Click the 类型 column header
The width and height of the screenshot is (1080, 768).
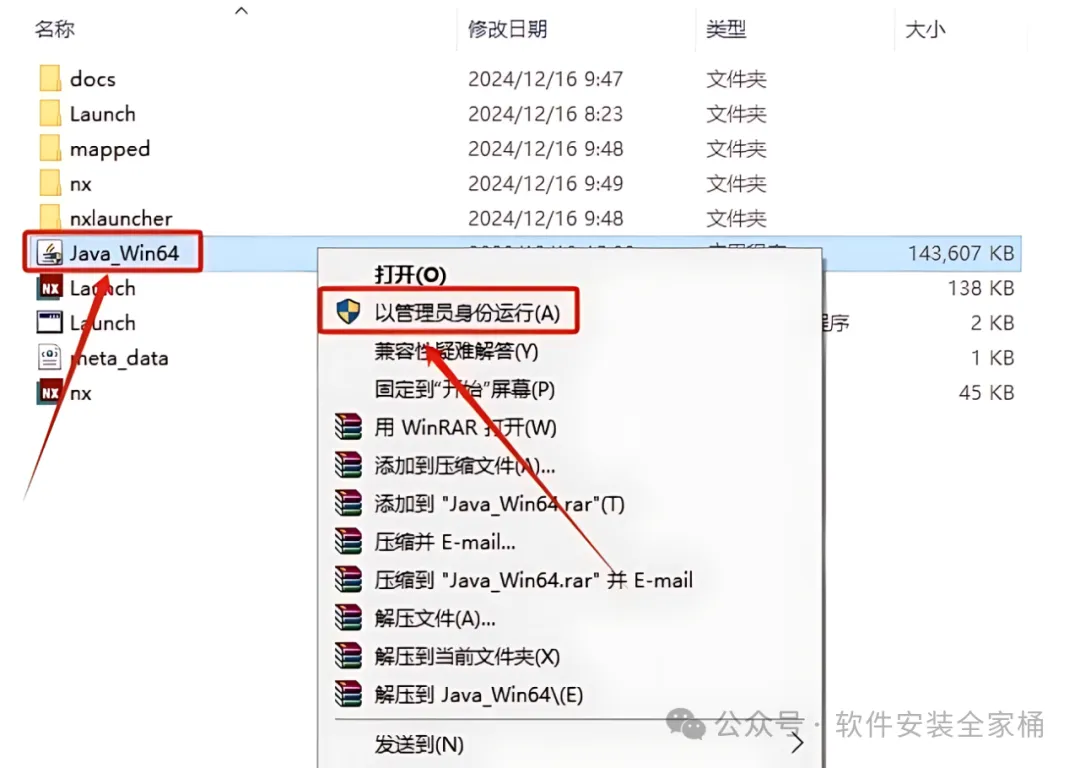pyautogui.click(x=725, y=29)
